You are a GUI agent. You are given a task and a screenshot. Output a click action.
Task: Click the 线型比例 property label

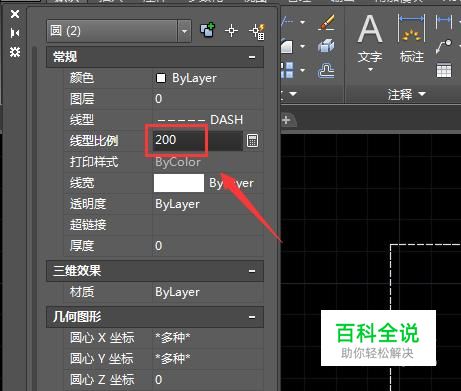pyautogui.click(x=94, y=141)
